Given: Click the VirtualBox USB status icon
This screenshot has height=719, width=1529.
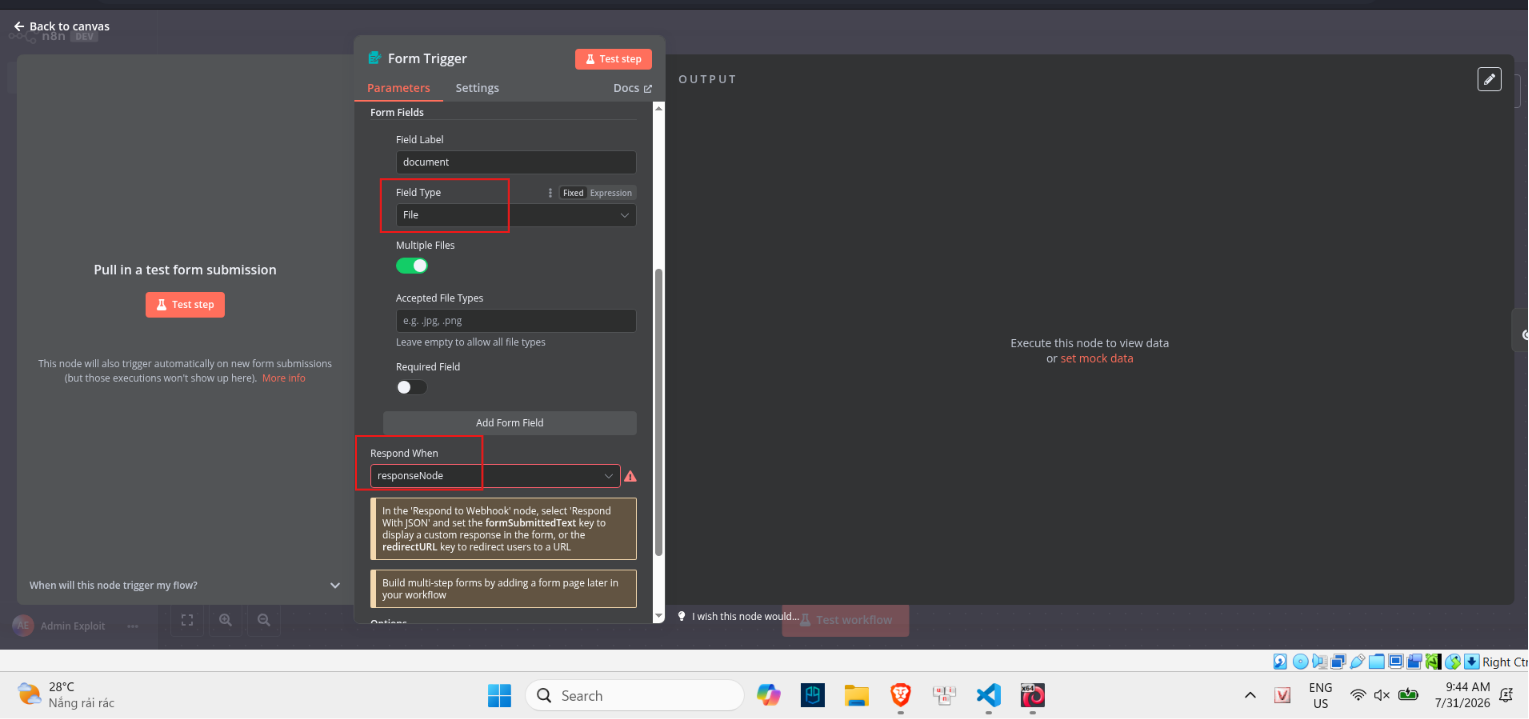Looking at the screenshot, I should pos(1357,661).
